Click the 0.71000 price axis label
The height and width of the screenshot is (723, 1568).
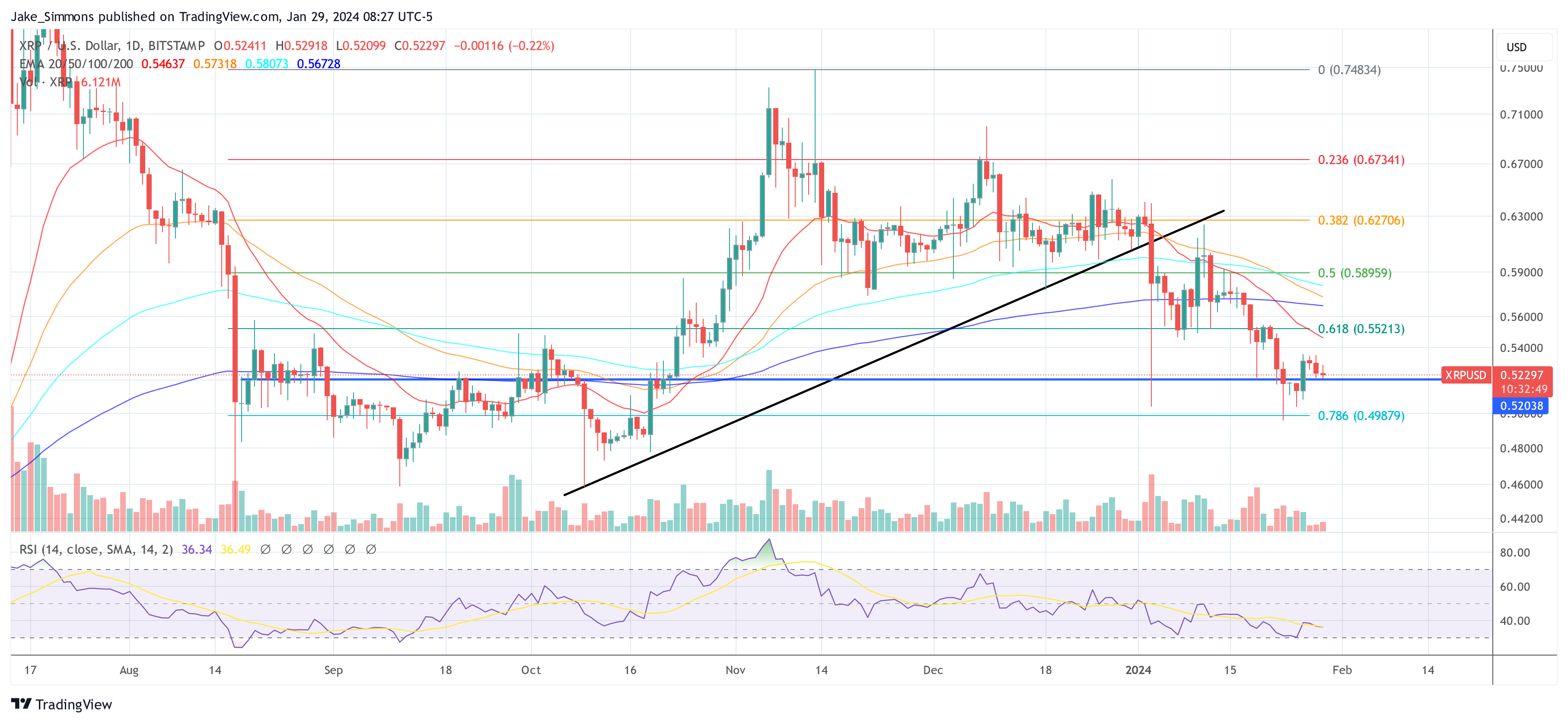point(1521,115)
